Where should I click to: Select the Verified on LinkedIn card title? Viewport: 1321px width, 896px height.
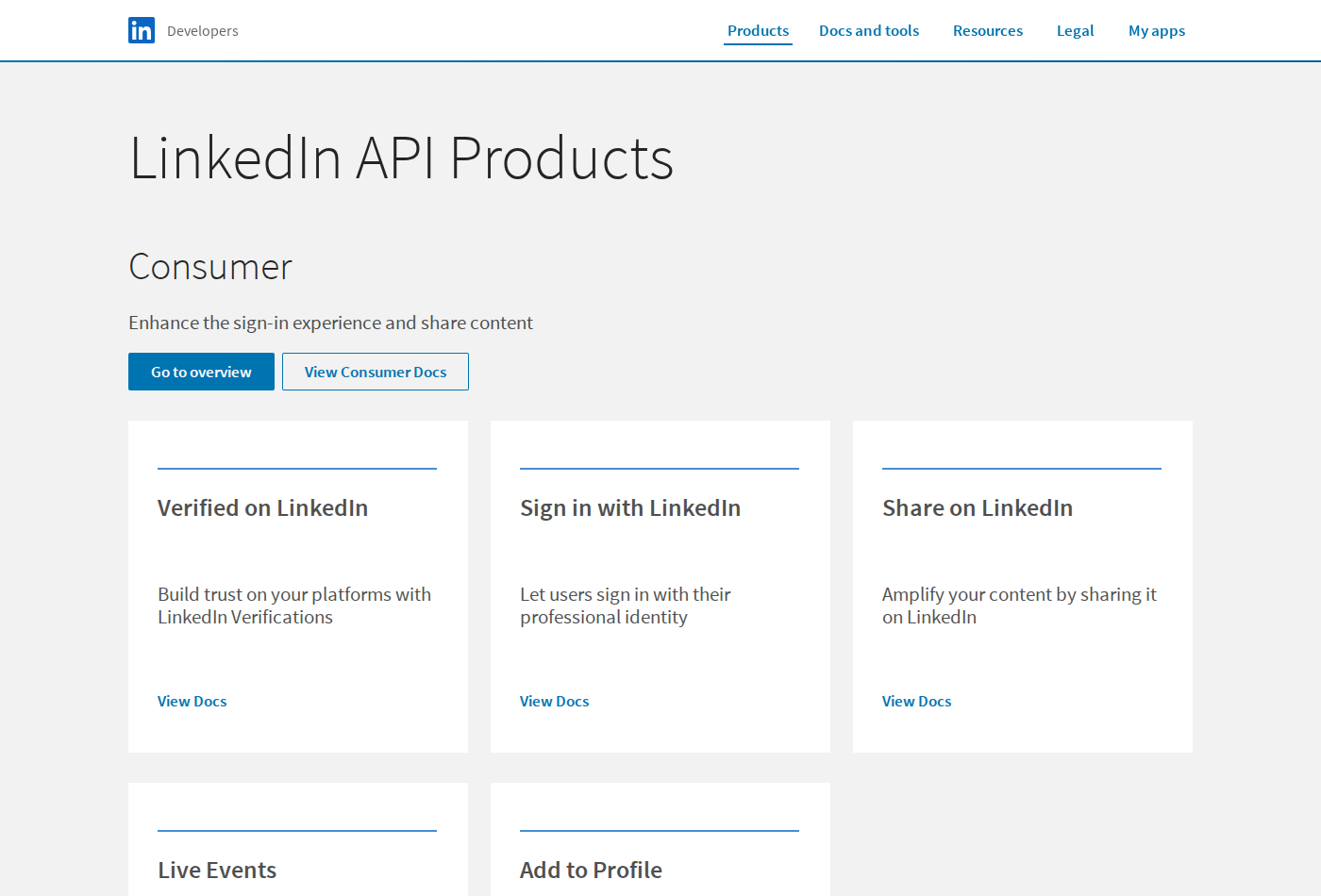tap(263, 507)
